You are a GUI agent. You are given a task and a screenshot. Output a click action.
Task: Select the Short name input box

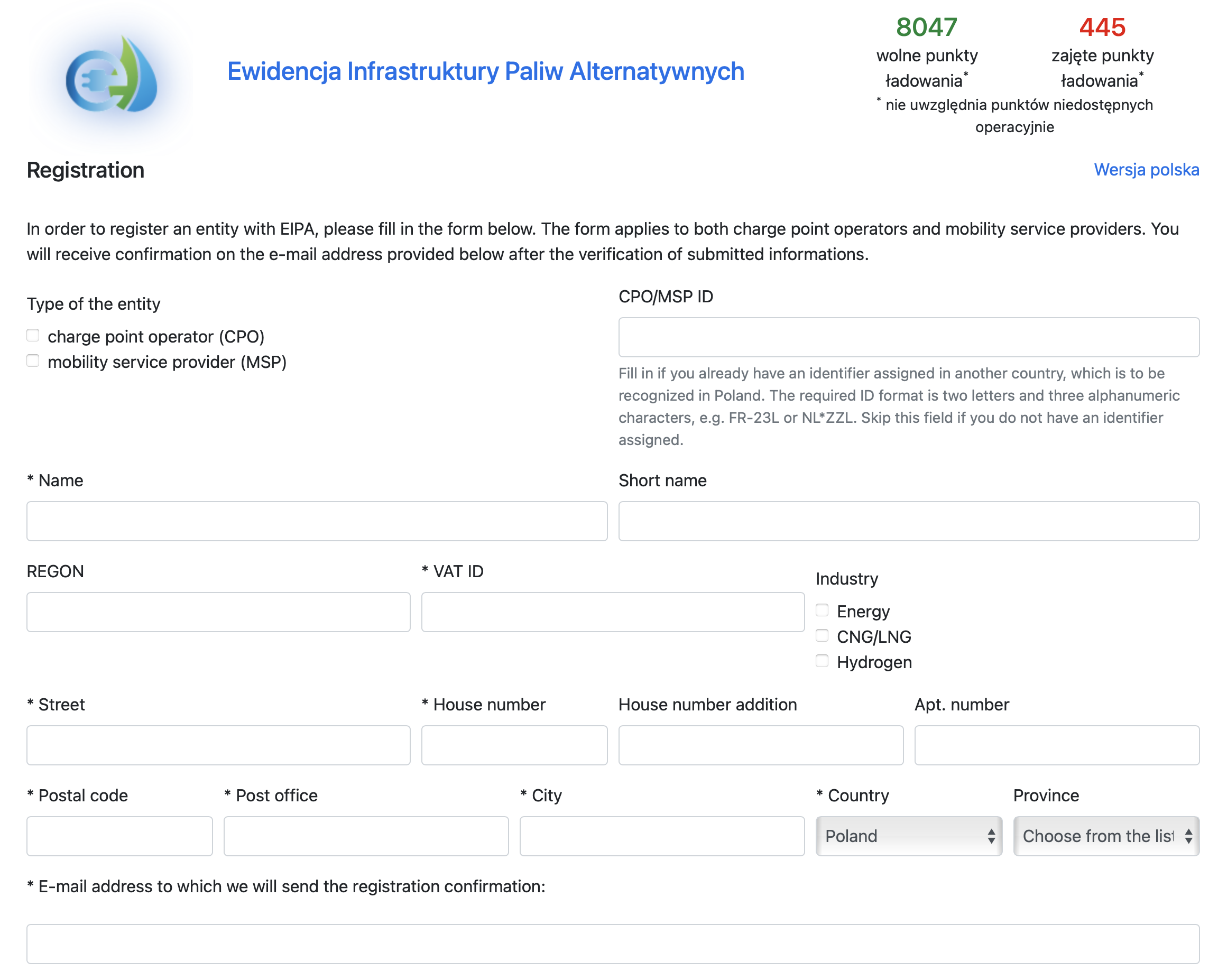[908, 521]
